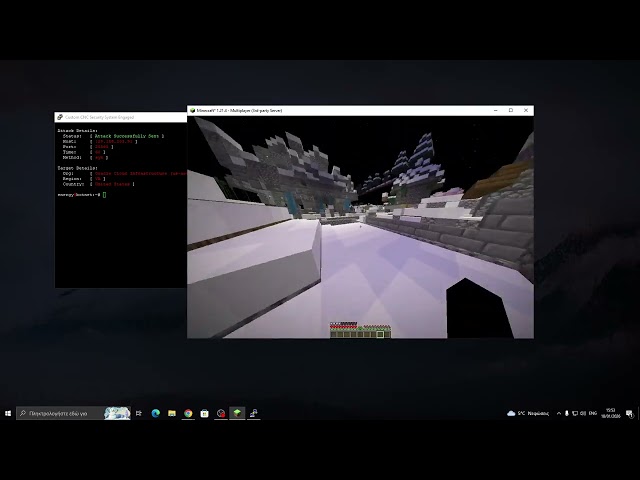
Task: Click the terminal command prompt line
Action: click(82, 195)
